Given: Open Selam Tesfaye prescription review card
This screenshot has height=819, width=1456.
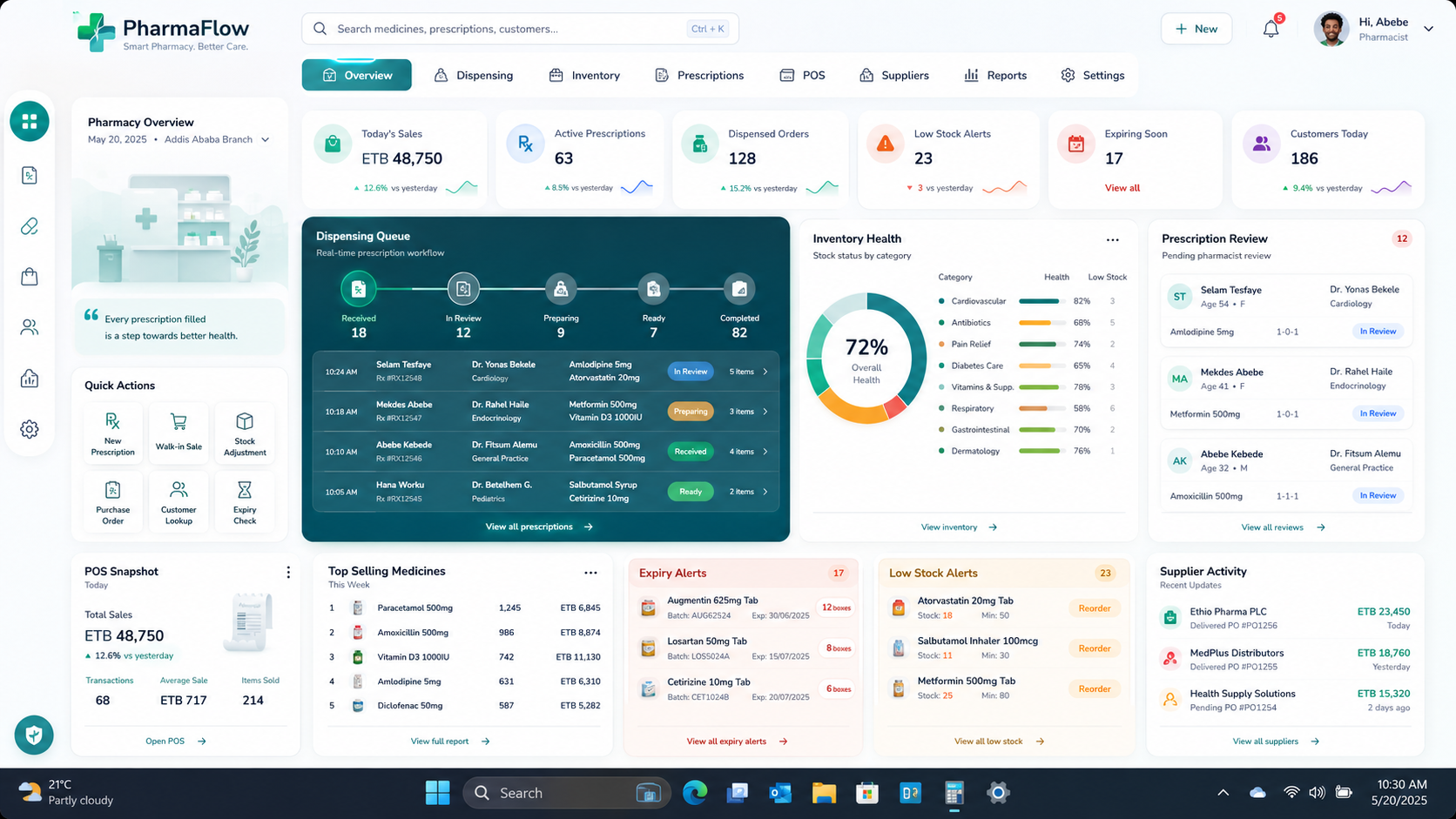Looking at the screenshot, I should tap(1286, 311).
